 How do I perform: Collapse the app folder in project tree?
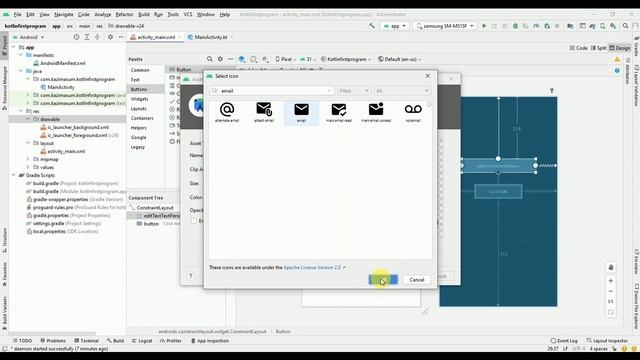click(x=13, y=47)
